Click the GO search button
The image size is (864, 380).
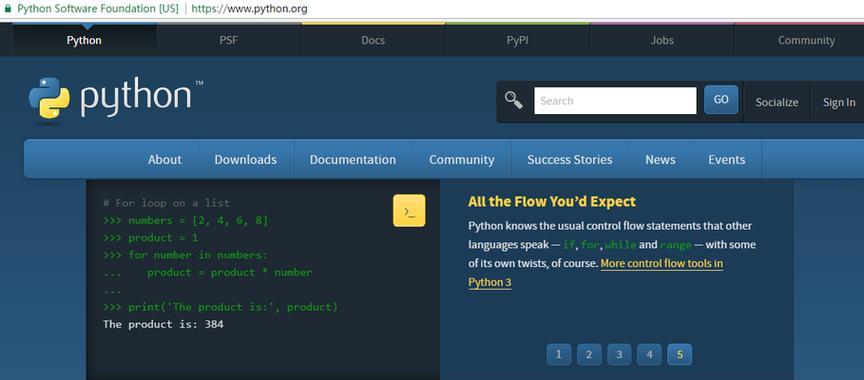(721, 100)
